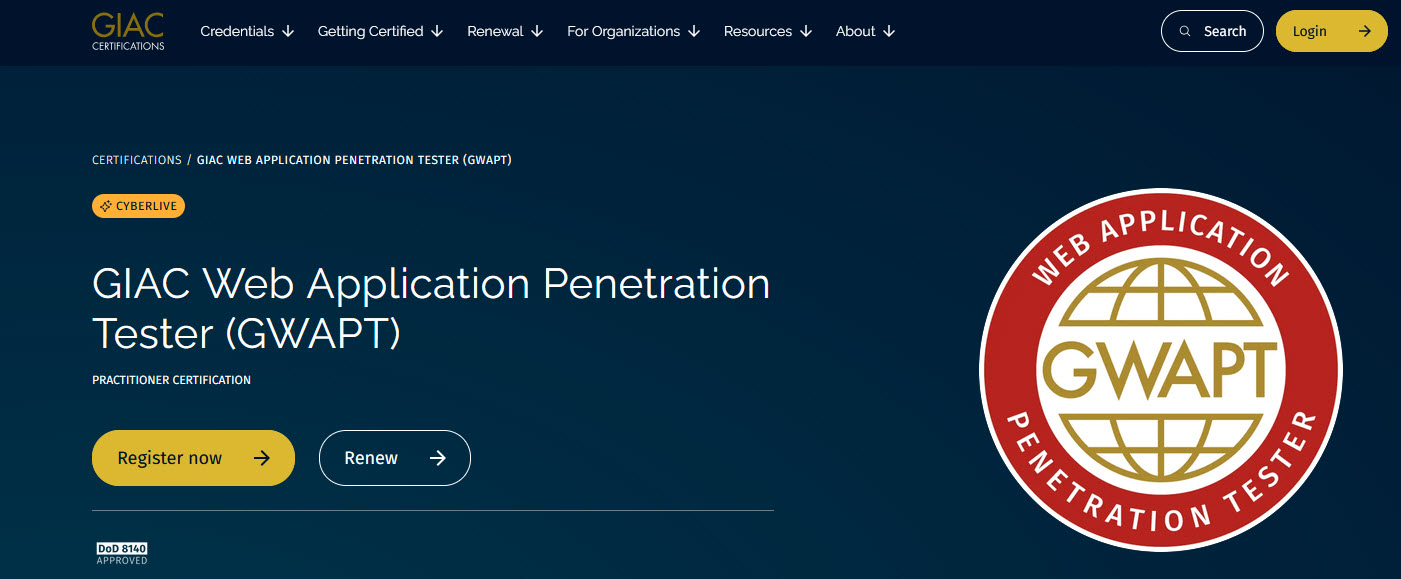Screen dimensions: 1401x579
Task: Click the arrow icon on Renew button
Action: [437, 458]
